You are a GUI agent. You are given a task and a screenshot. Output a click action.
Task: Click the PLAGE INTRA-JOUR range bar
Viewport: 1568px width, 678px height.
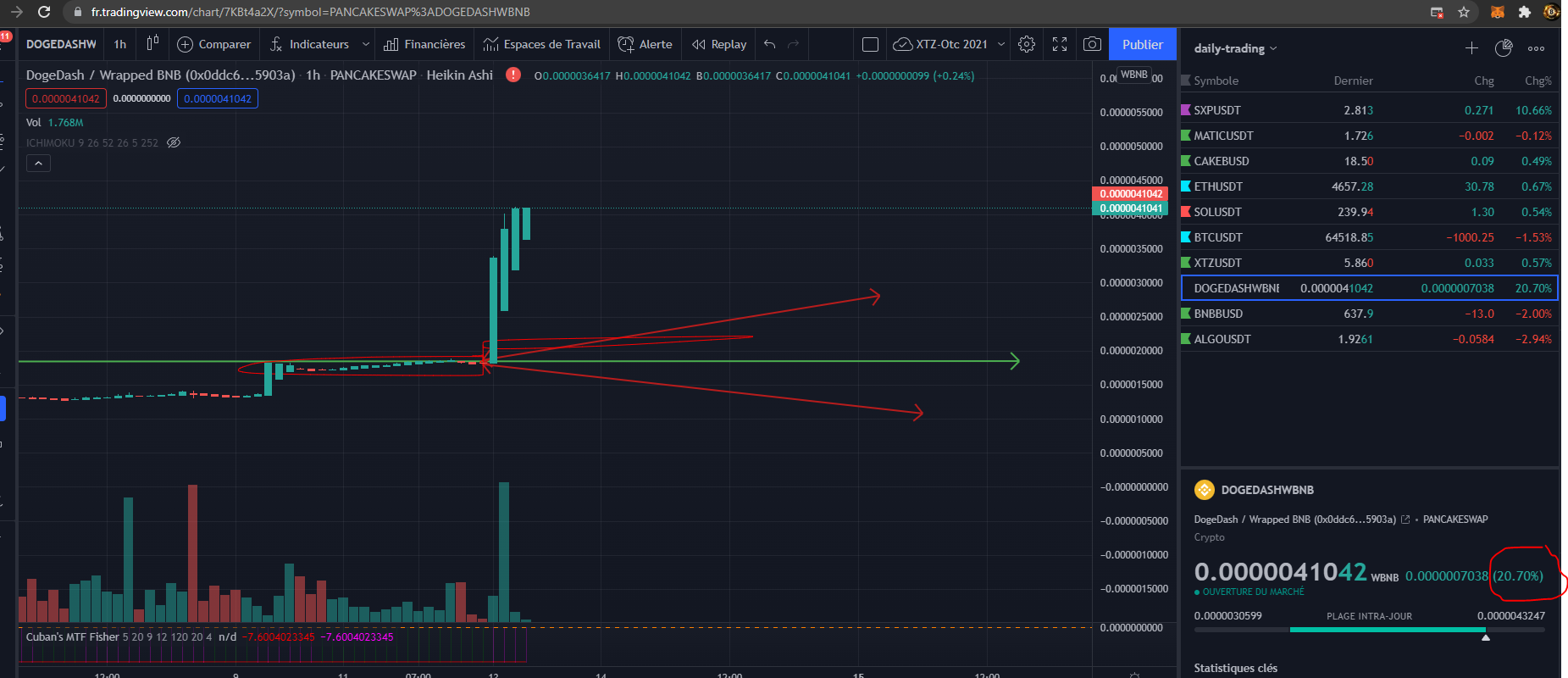pyautogui.click(x=1369, y=630)
